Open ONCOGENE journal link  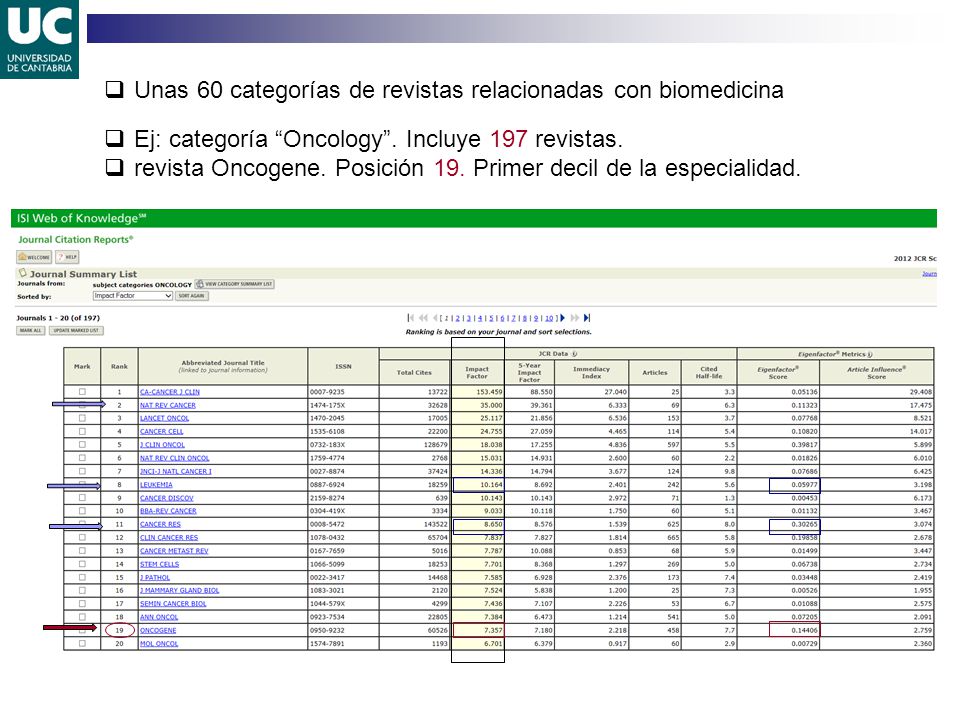[158, 631]
